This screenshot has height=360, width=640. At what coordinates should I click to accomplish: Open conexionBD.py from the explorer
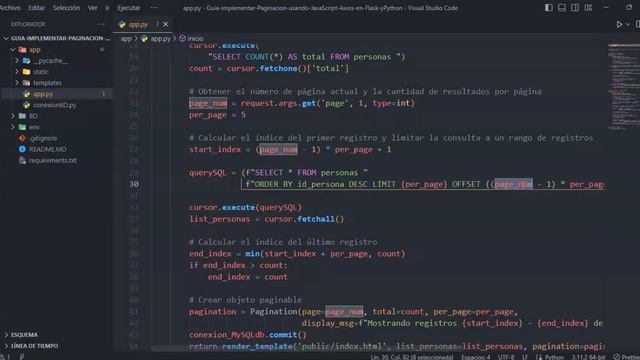[x=56, y=105]
